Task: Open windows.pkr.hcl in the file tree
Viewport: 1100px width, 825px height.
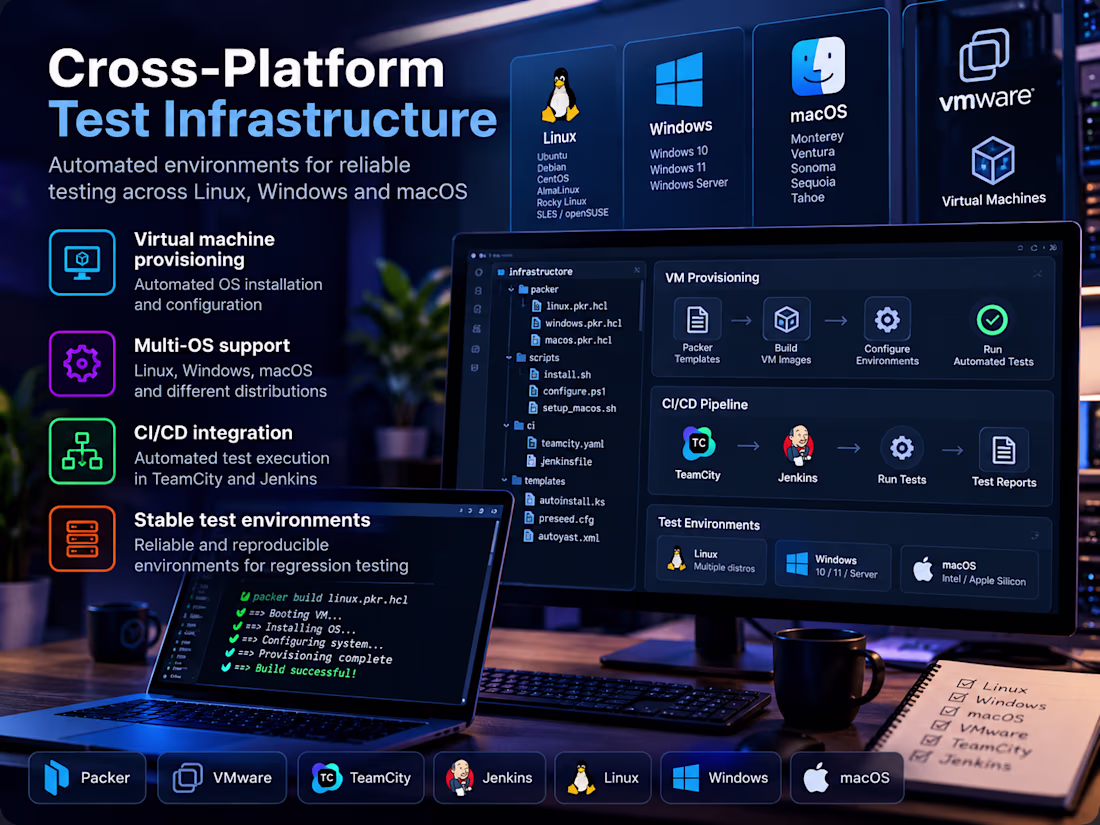Action: (x=576, y=323)
